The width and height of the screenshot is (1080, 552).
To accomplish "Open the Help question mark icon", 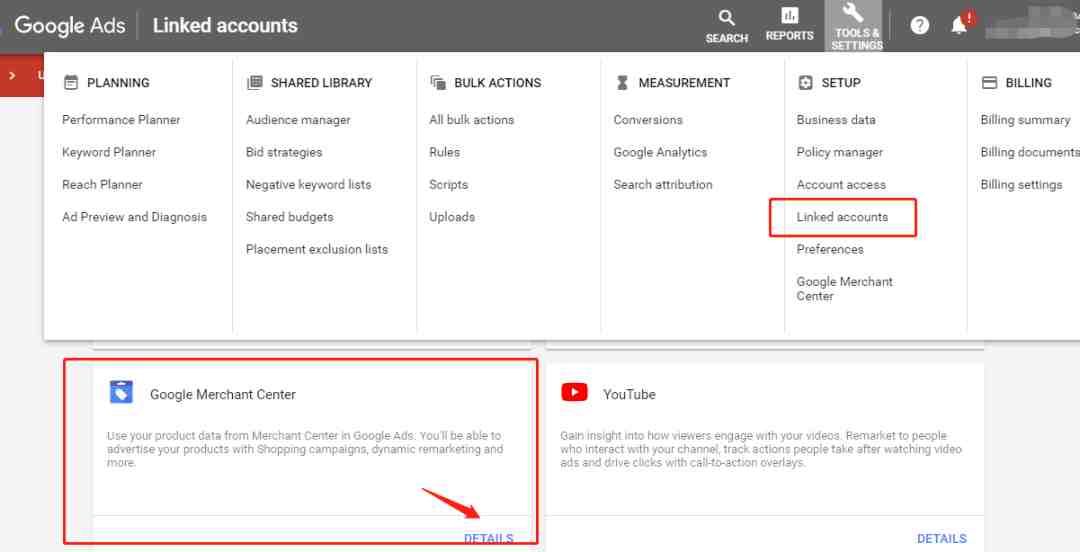I will pos(920,25).
